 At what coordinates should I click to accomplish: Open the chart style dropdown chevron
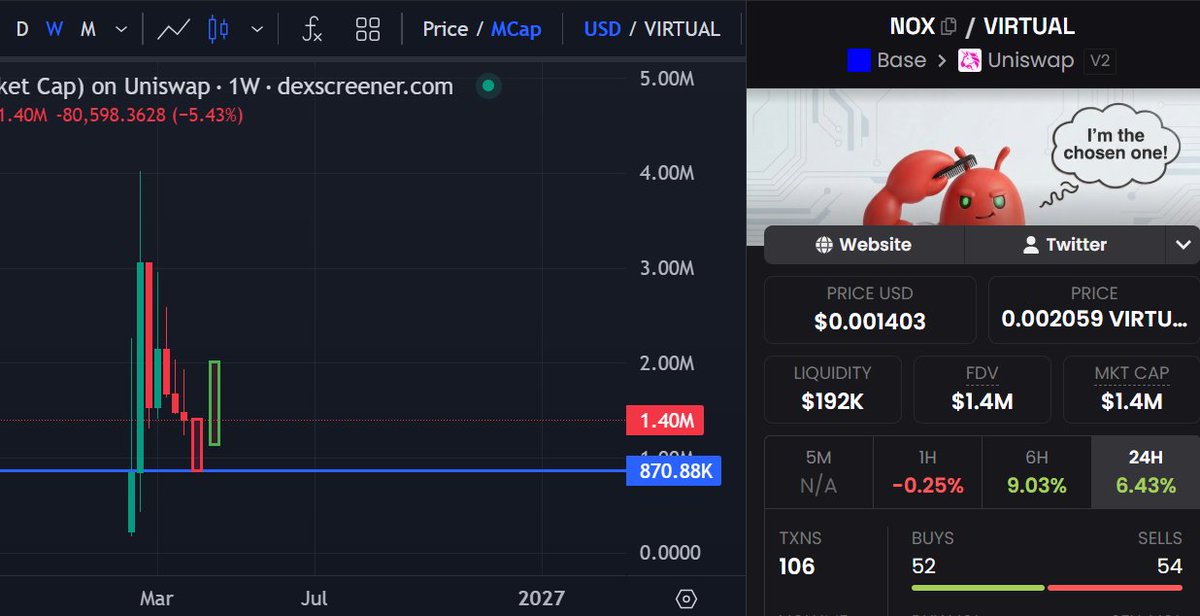pos(258,29)
